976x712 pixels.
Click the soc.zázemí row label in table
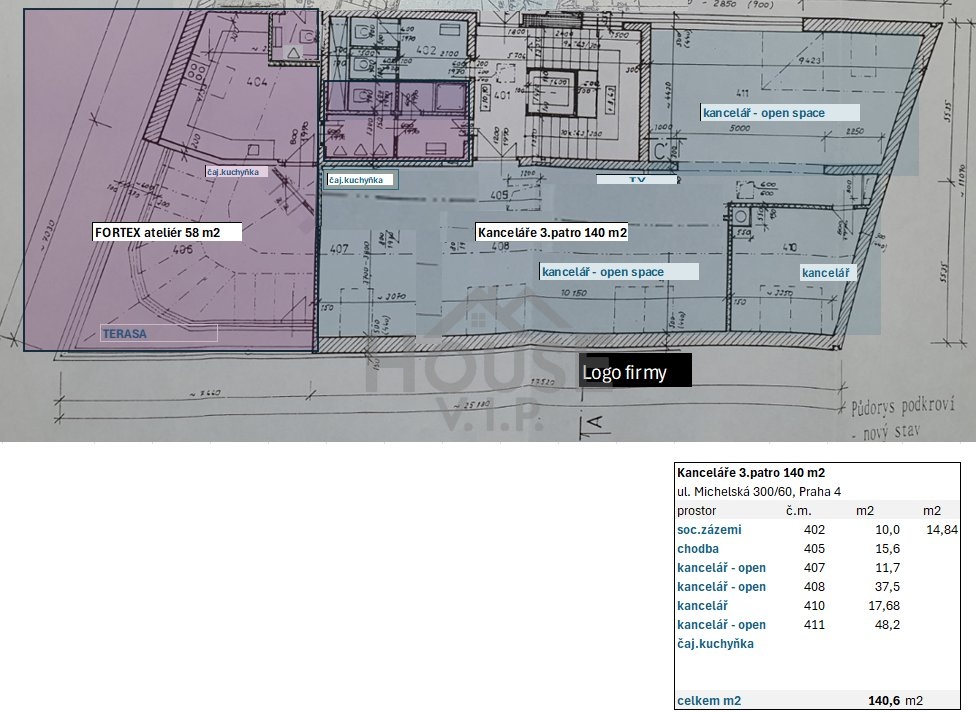tap(709, 530)
